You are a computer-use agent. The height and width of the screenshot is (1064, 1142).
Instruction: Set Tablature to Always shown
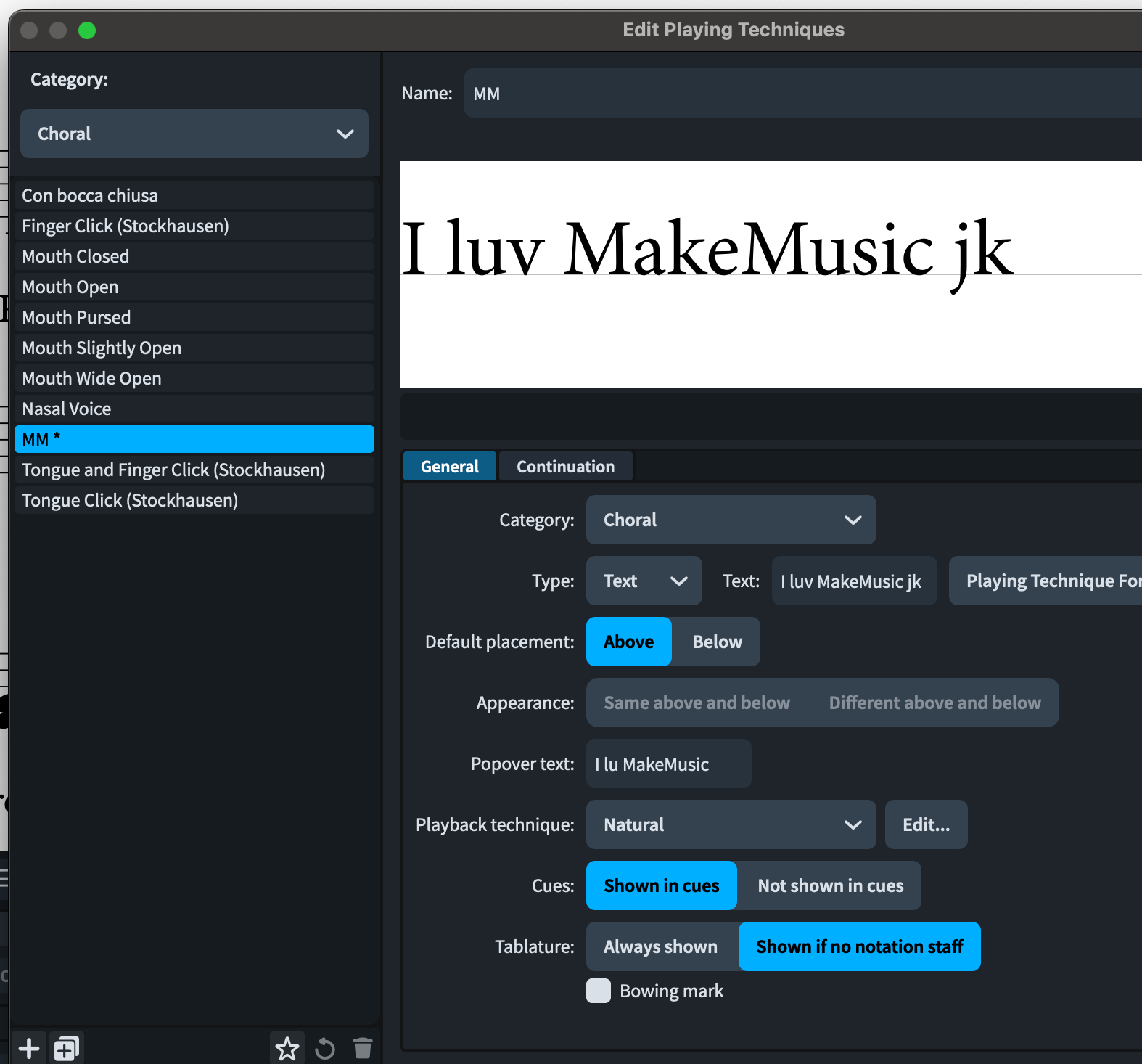point(661,946)
